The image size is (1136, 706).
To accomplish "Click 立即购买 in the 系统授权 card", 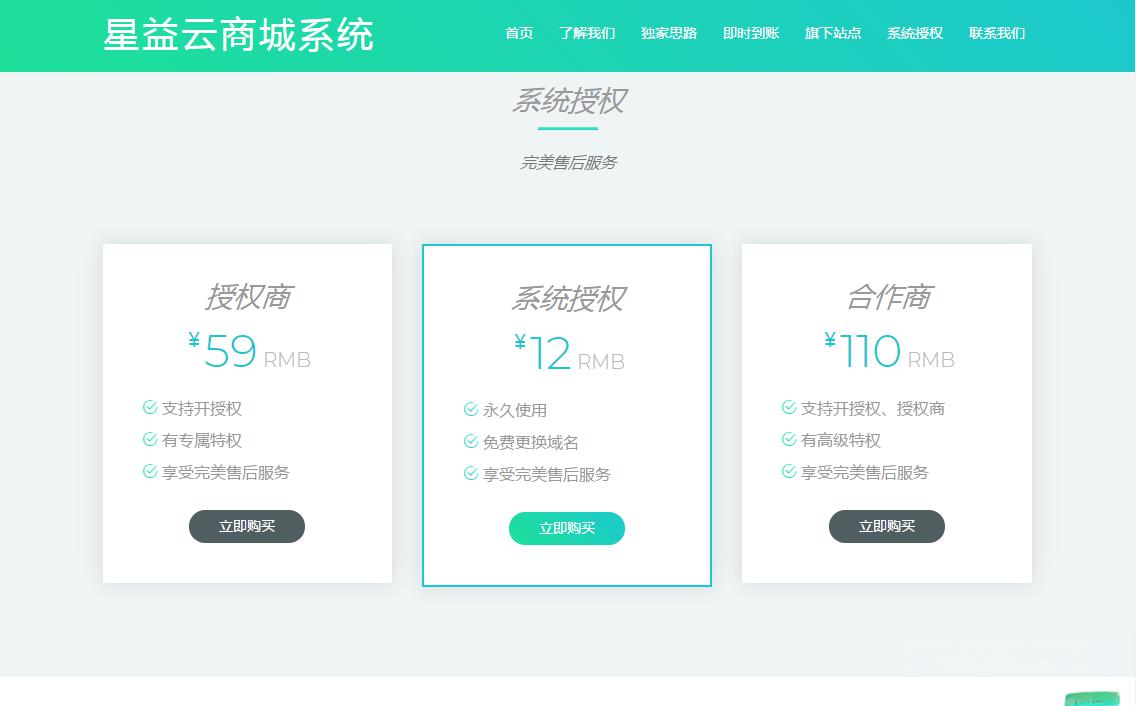I will [x=567, y=528].
